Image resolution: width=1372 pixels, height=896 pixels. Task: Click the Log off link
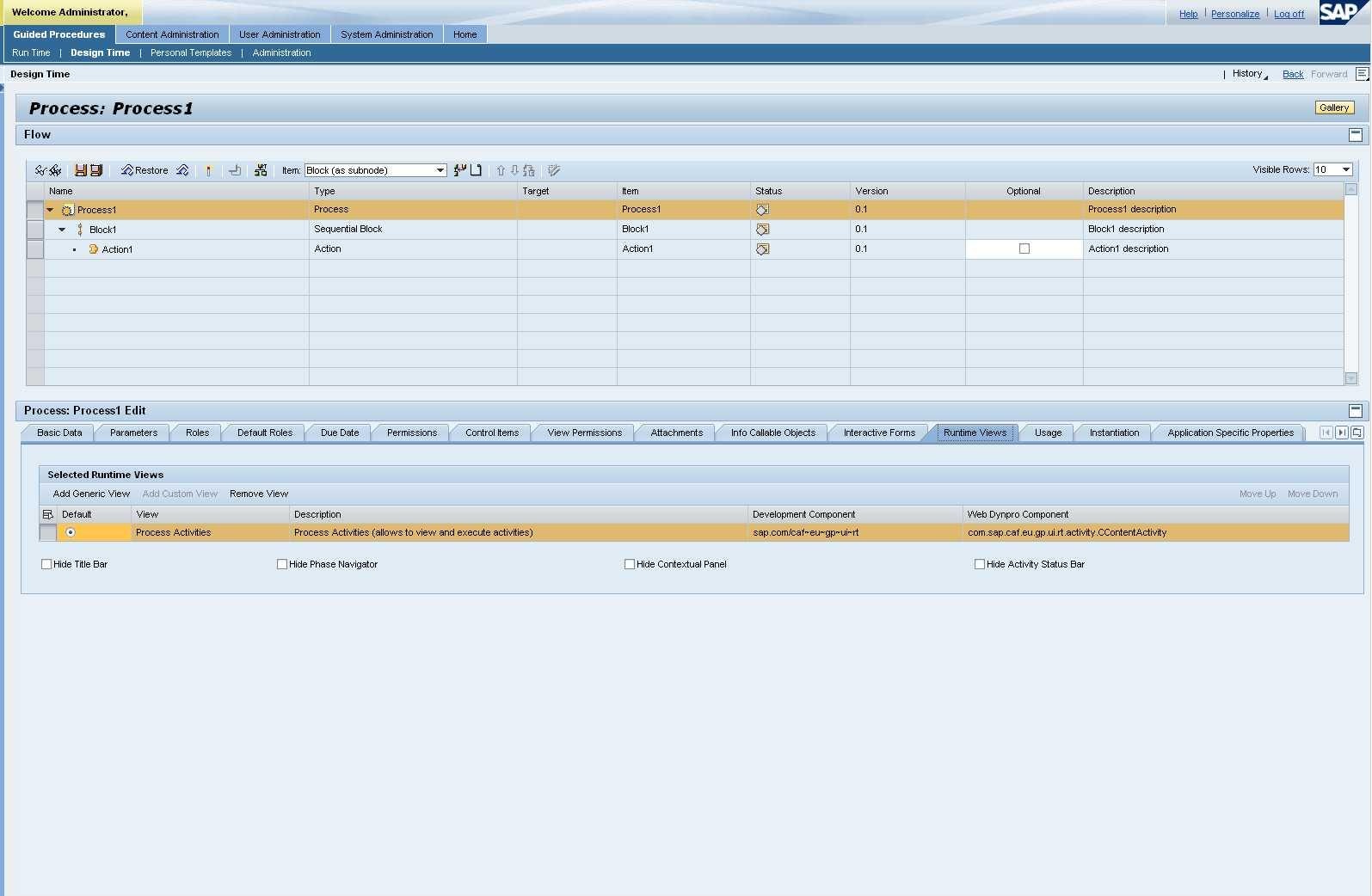(1289, 14)
